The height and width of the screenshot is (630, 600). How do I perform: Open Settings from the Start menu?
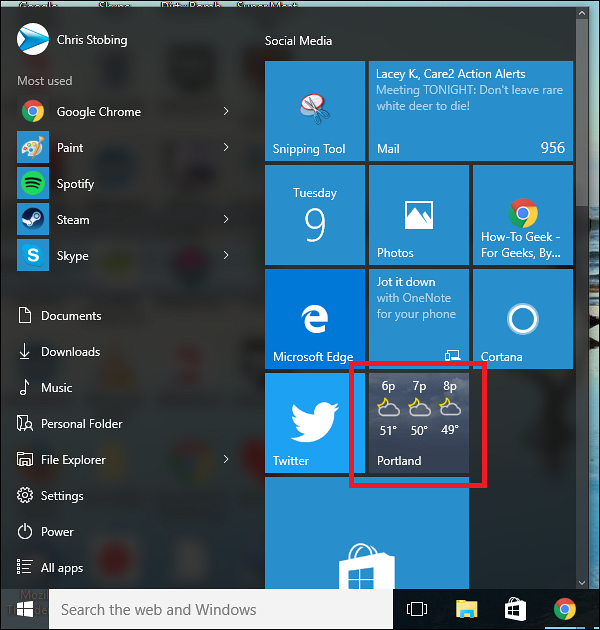tap(62, 496)
